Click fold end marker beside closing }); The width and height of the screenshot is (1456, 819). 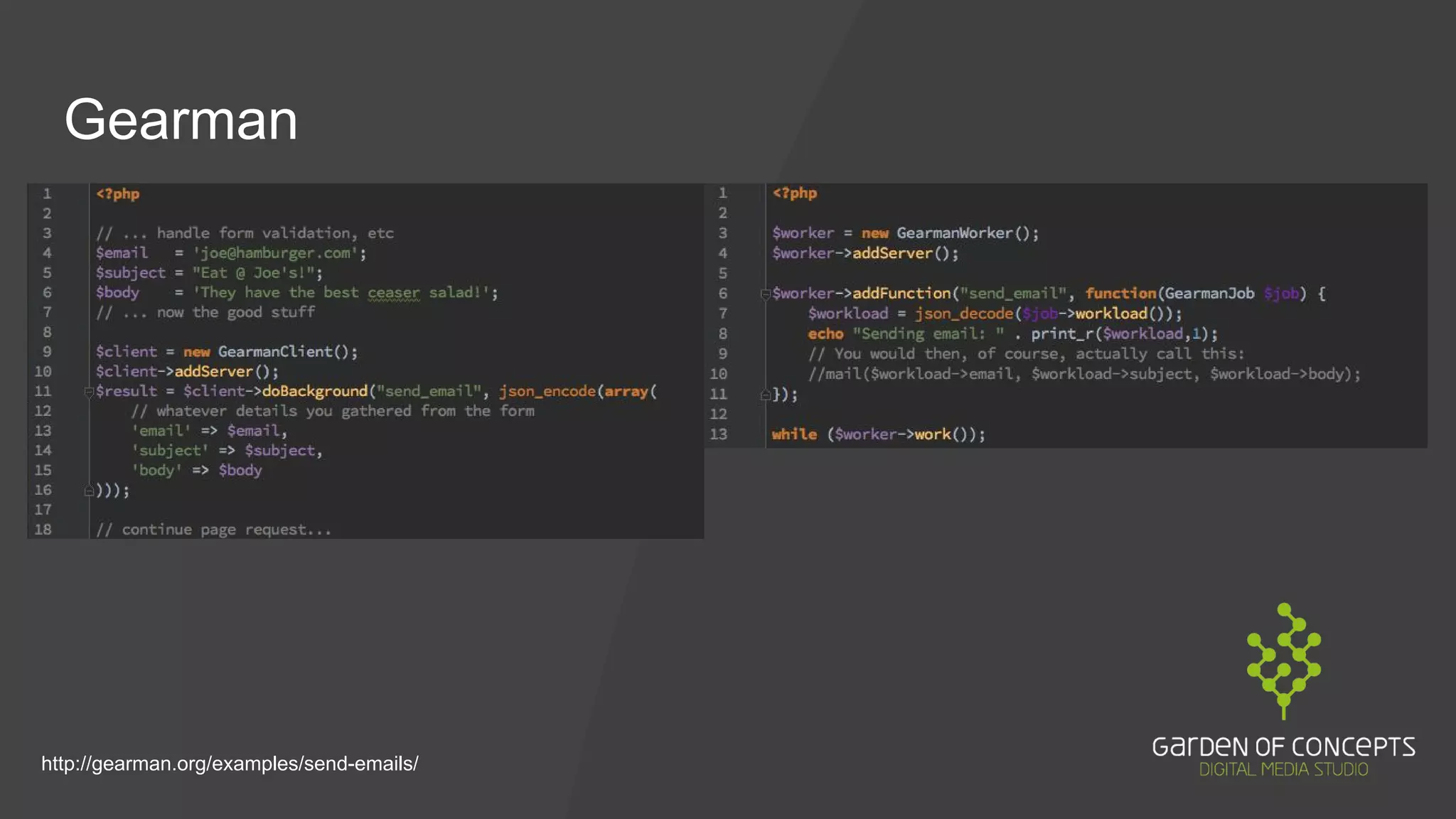(x=765, y=395)
